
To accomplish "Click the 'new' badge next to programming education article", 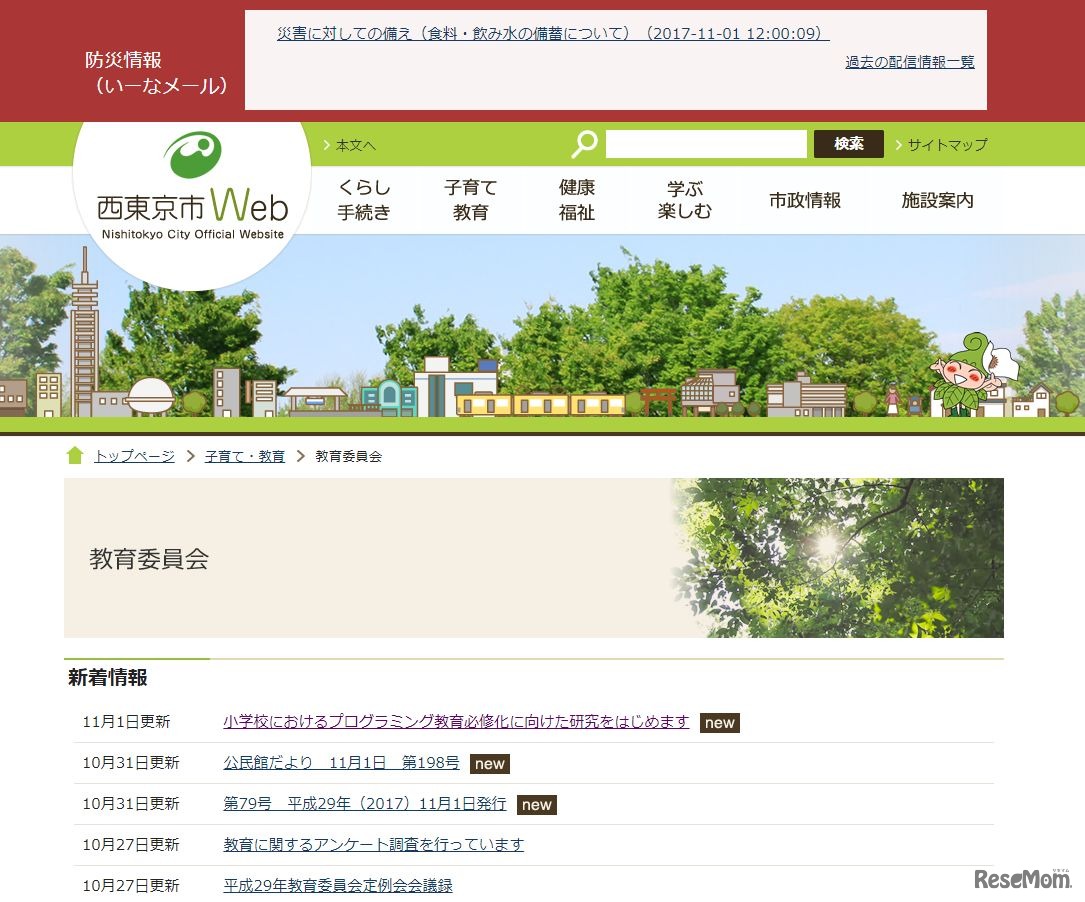I will point(719,723).
